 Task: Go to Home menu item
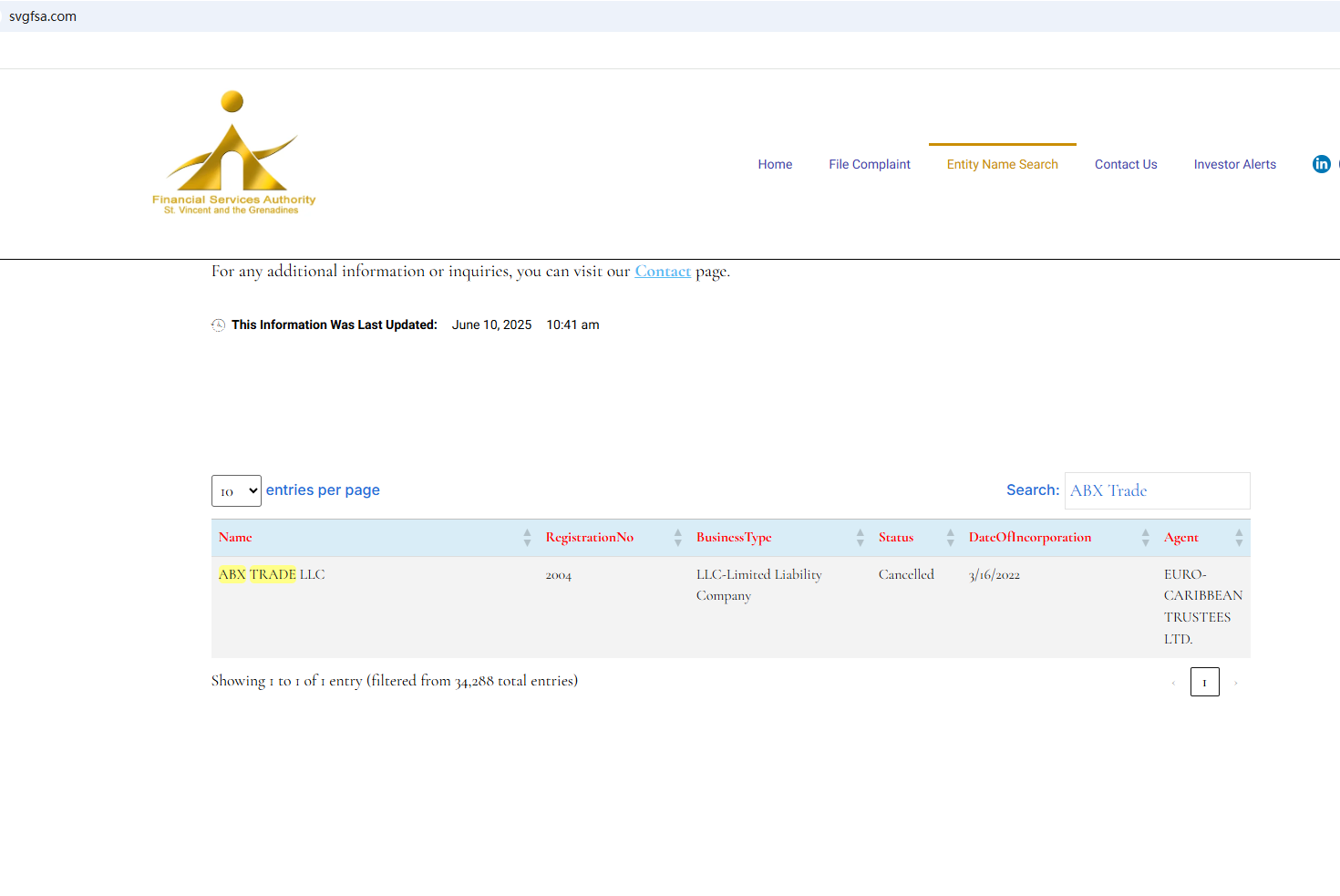[x=775, y=164]
